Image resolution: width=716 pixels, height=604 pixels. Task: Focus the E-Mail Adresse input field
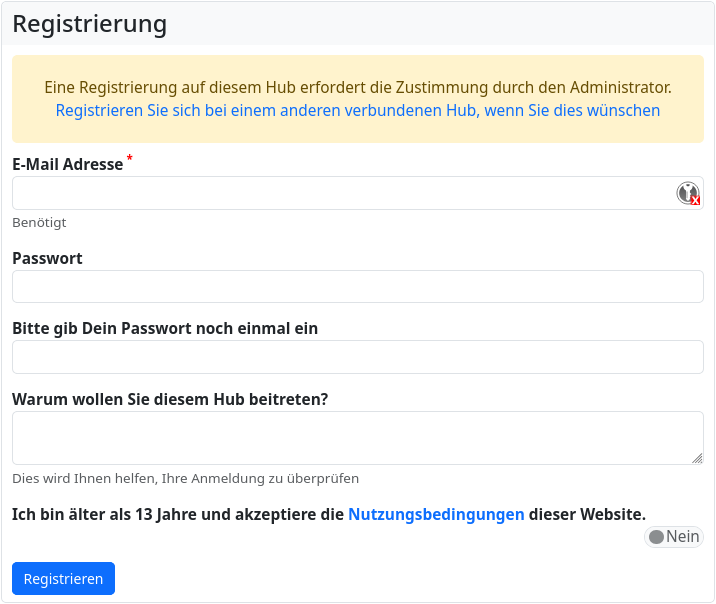(x=340, y=193)
